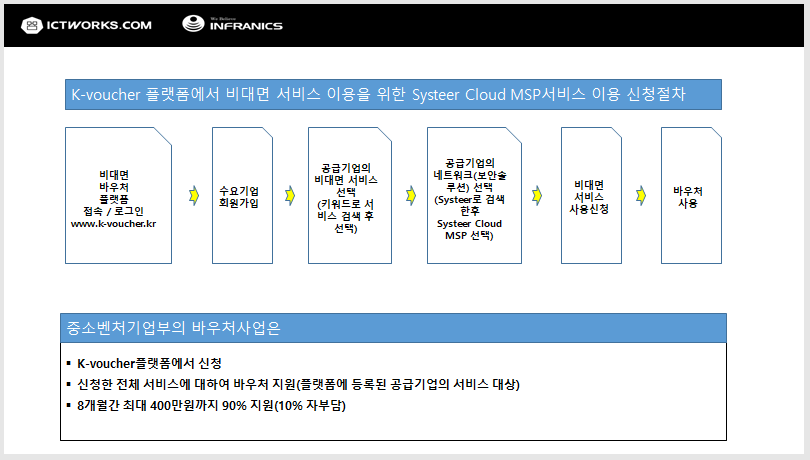Image resolution: width=810 pixels, height=460 pixels.
Task: Click the bullet starting '신청한 전체 서비스에 대하여'
Action: [x=299, y=385]
